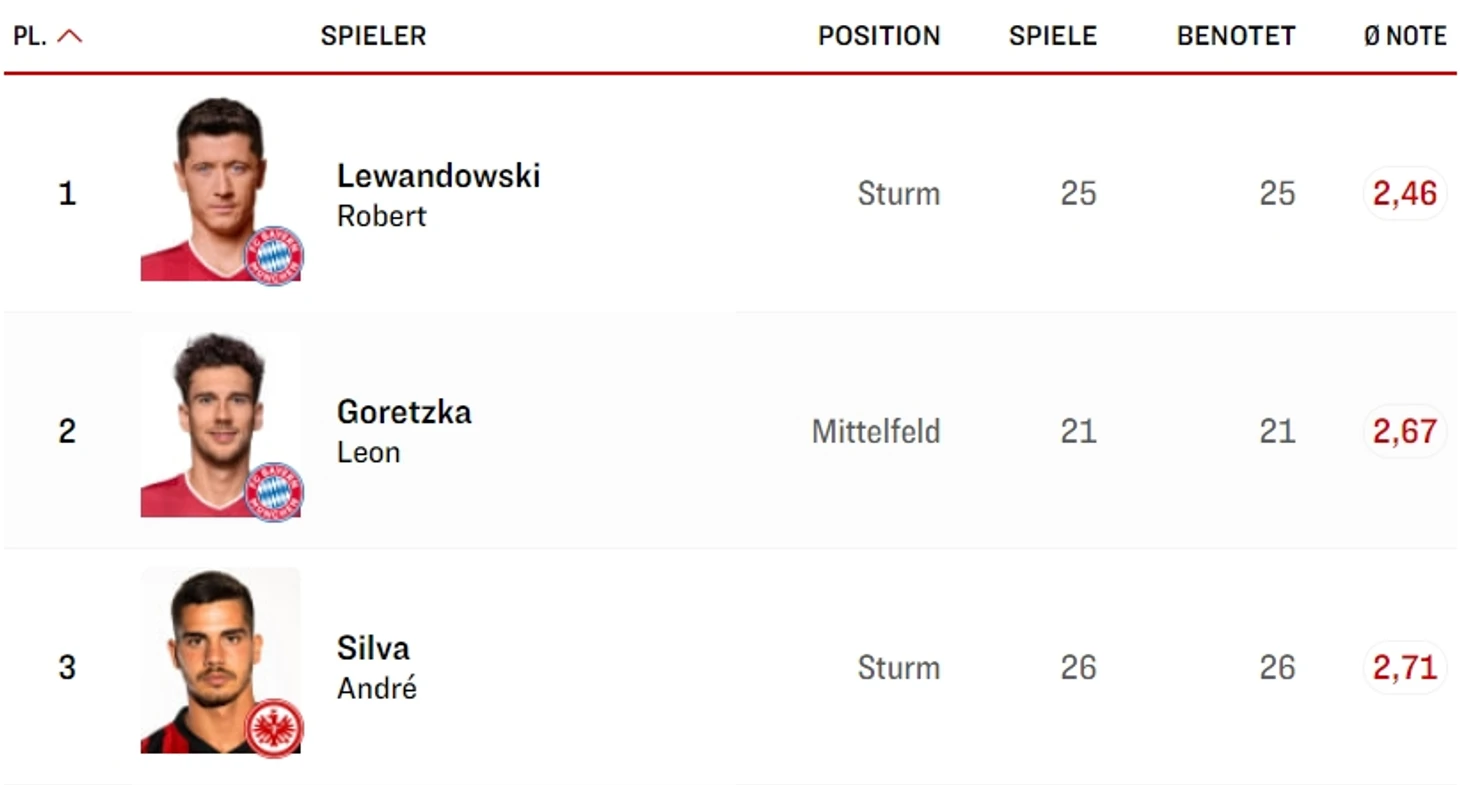The width and height of the screenshot is (1460, 785).
Task: Sort by the SPIELE column header
Action: (1053, 36)
